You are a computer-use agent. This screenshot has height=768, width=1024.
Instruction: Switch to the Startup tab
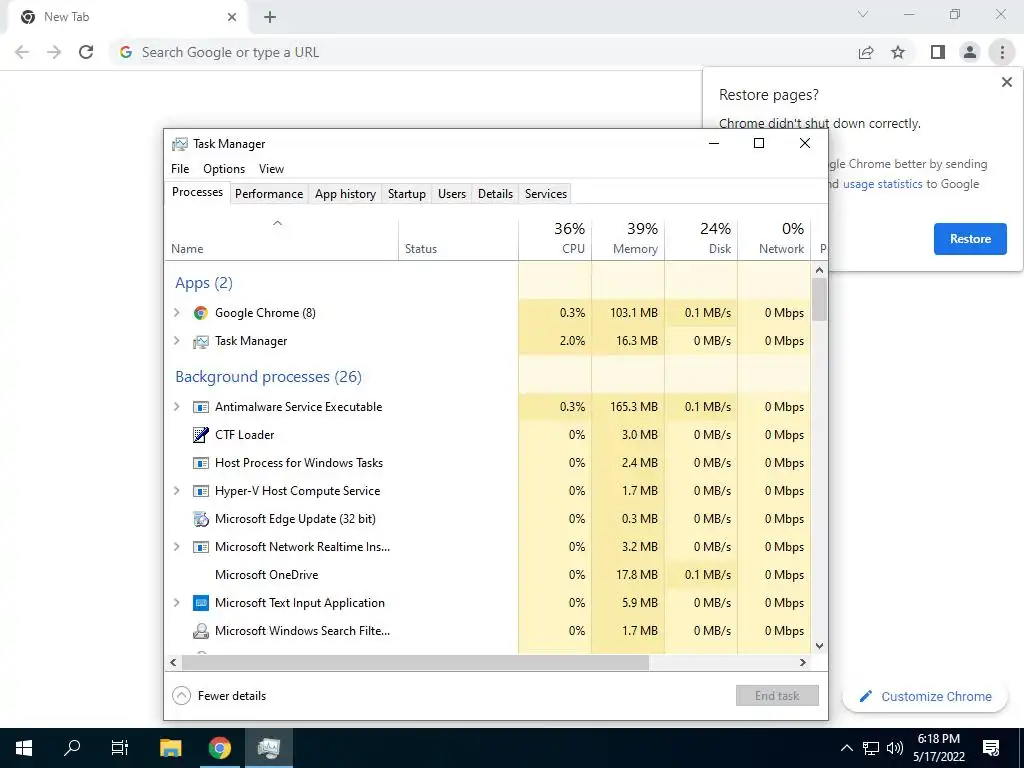coord(407,194)
